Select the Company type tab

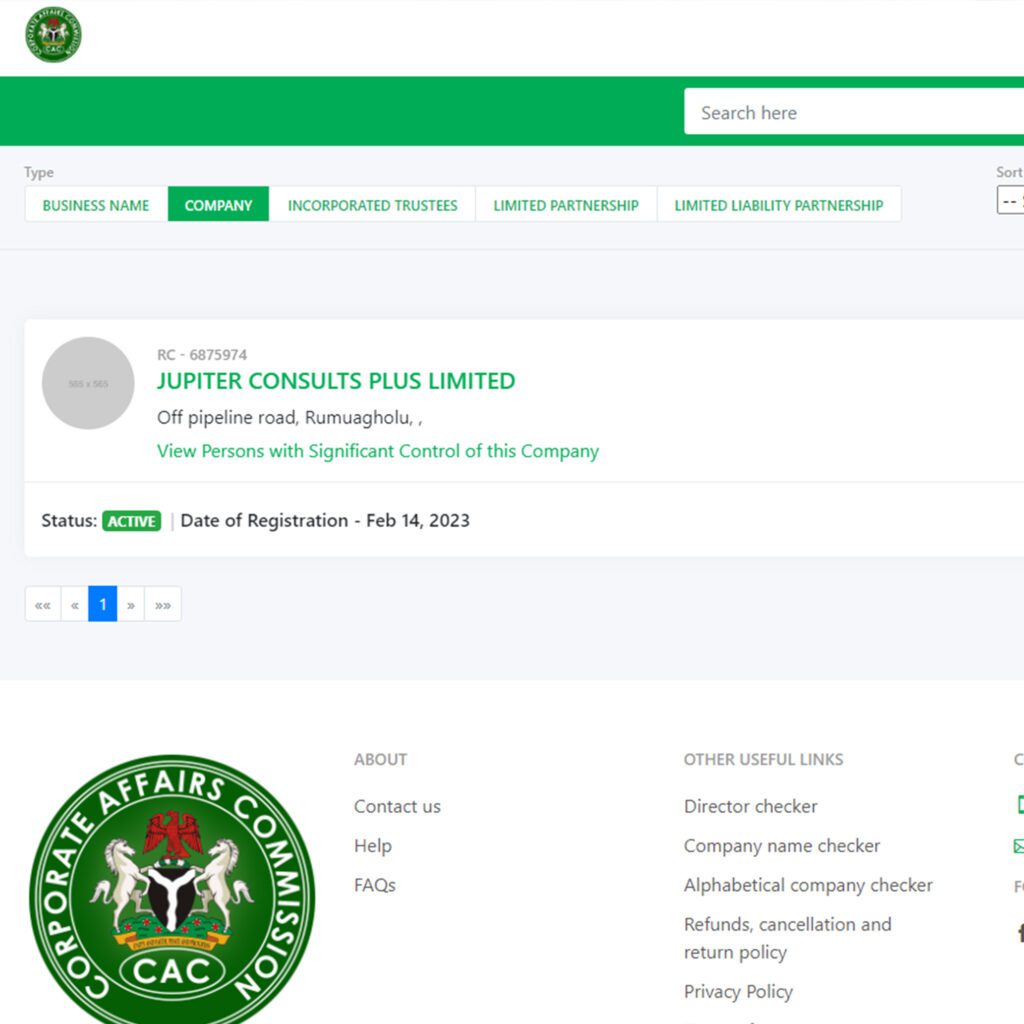click(x=218, y=205)
